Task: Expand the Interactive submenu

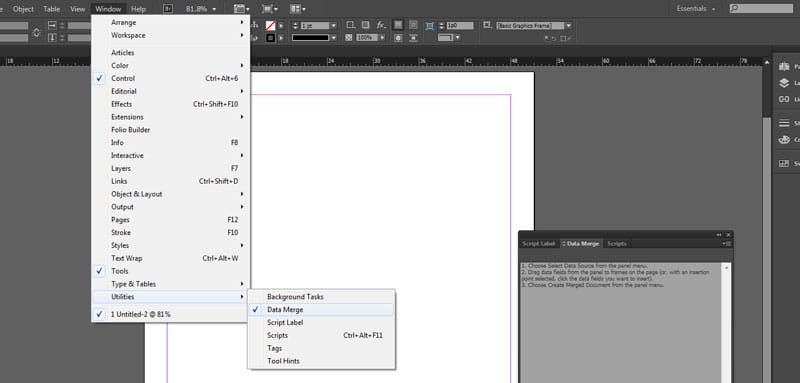Action: [171, 156]
